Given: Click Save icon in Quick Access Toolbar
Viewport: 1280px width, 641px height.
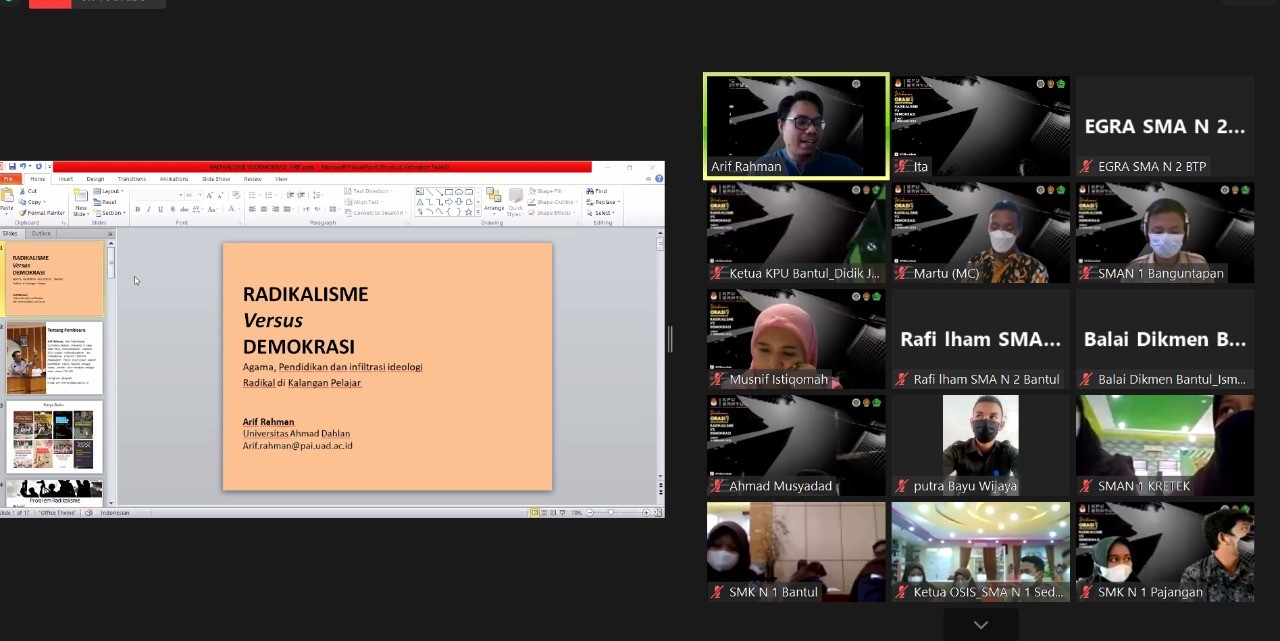Looking at the screenshot, I should click(12, 167).
